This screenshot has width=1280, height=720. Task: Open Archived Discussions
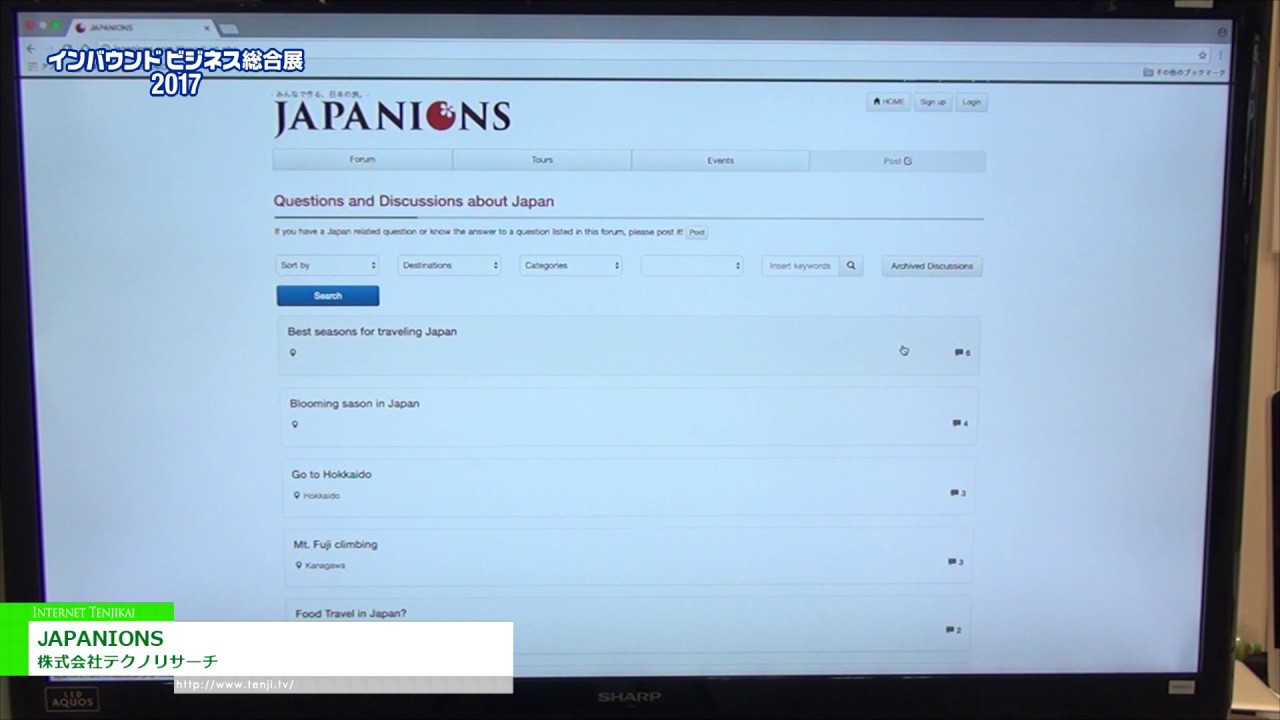(931, 266)
